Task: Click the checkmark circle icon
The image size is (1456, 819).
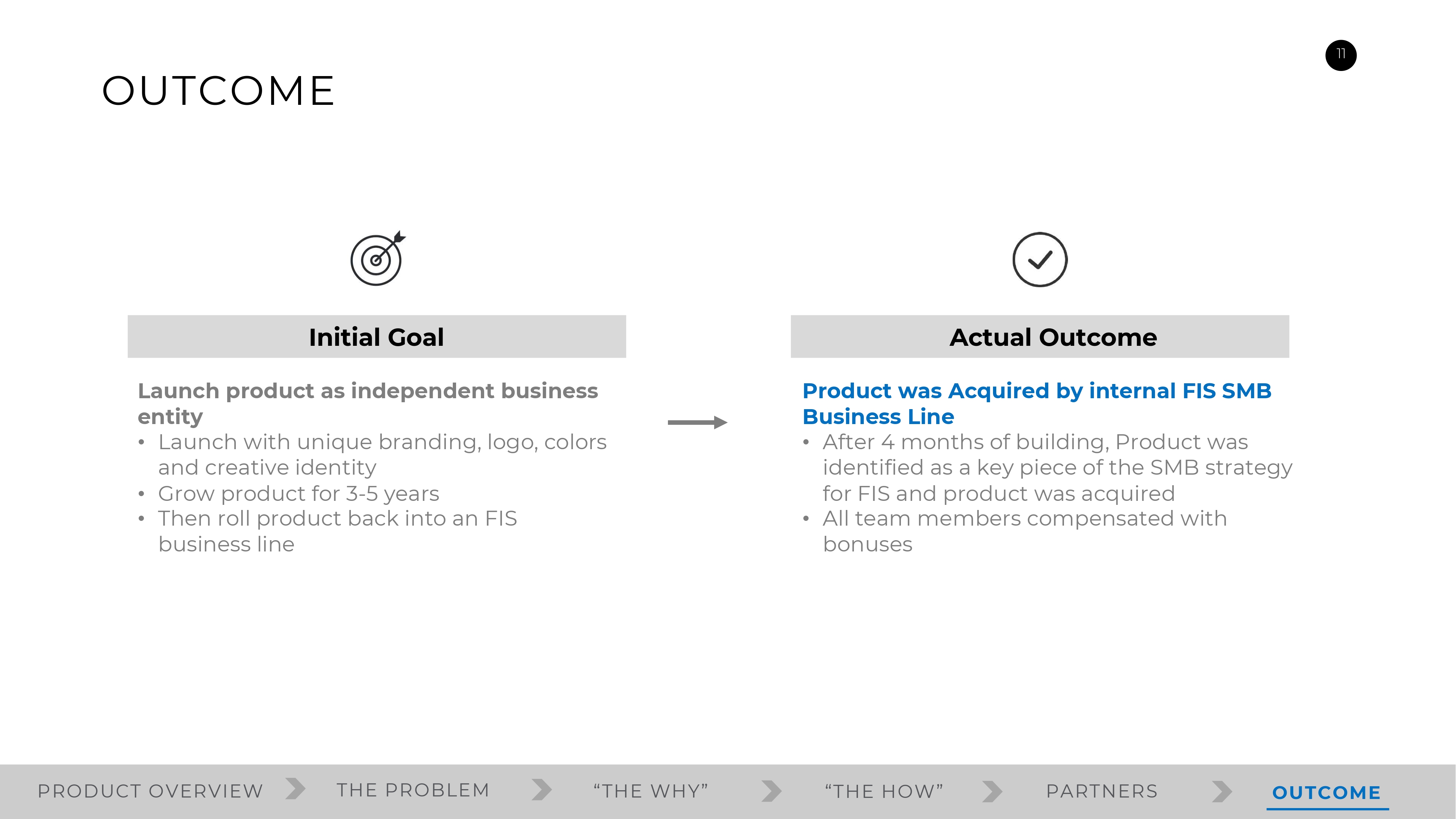Action: (x=1040, y=260)
